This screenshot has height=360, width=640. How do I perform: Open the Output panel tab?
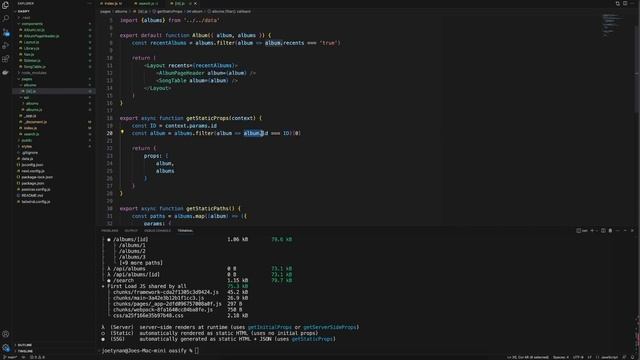[131, 231]
